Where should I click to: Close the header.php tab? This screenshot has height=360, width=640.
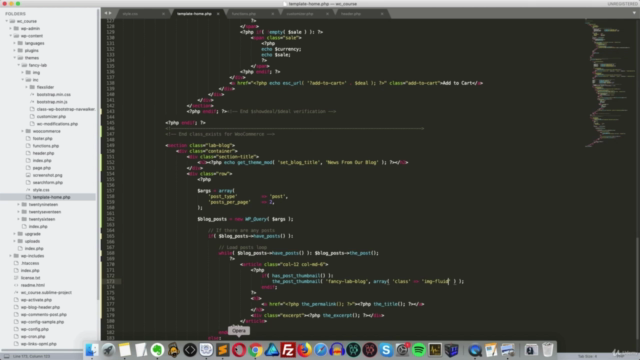[382, 13]
